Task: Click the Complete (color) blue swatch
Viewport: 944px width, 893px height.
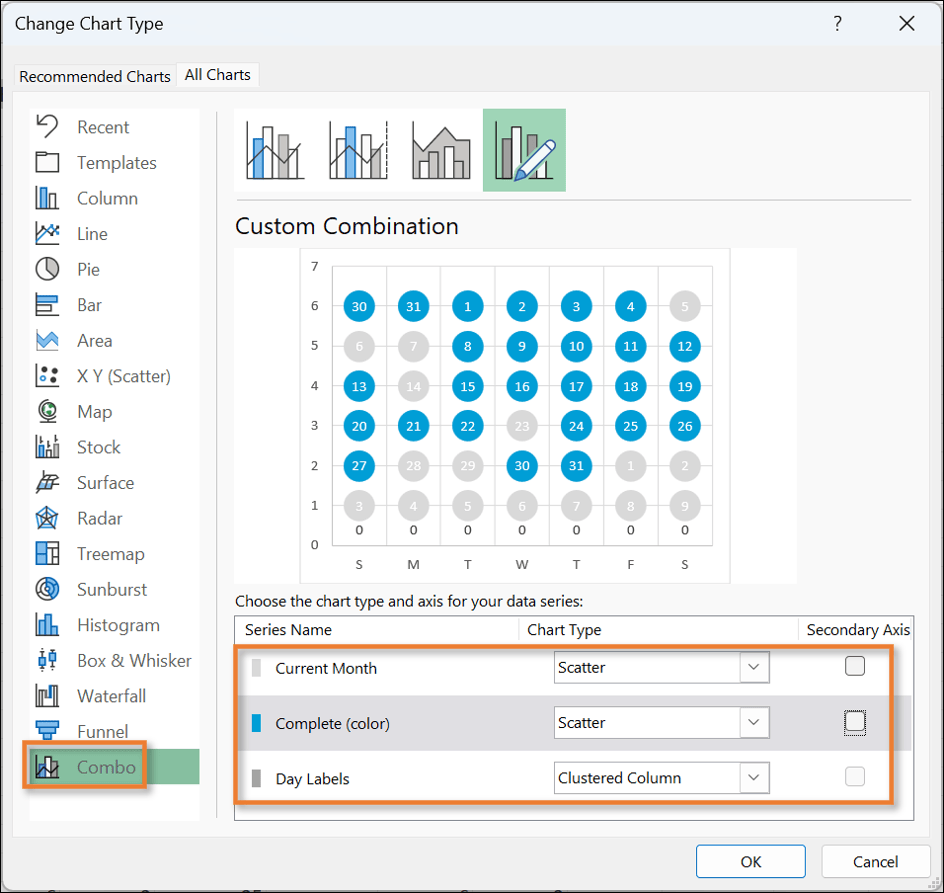Action: click(x=256, y=723)
